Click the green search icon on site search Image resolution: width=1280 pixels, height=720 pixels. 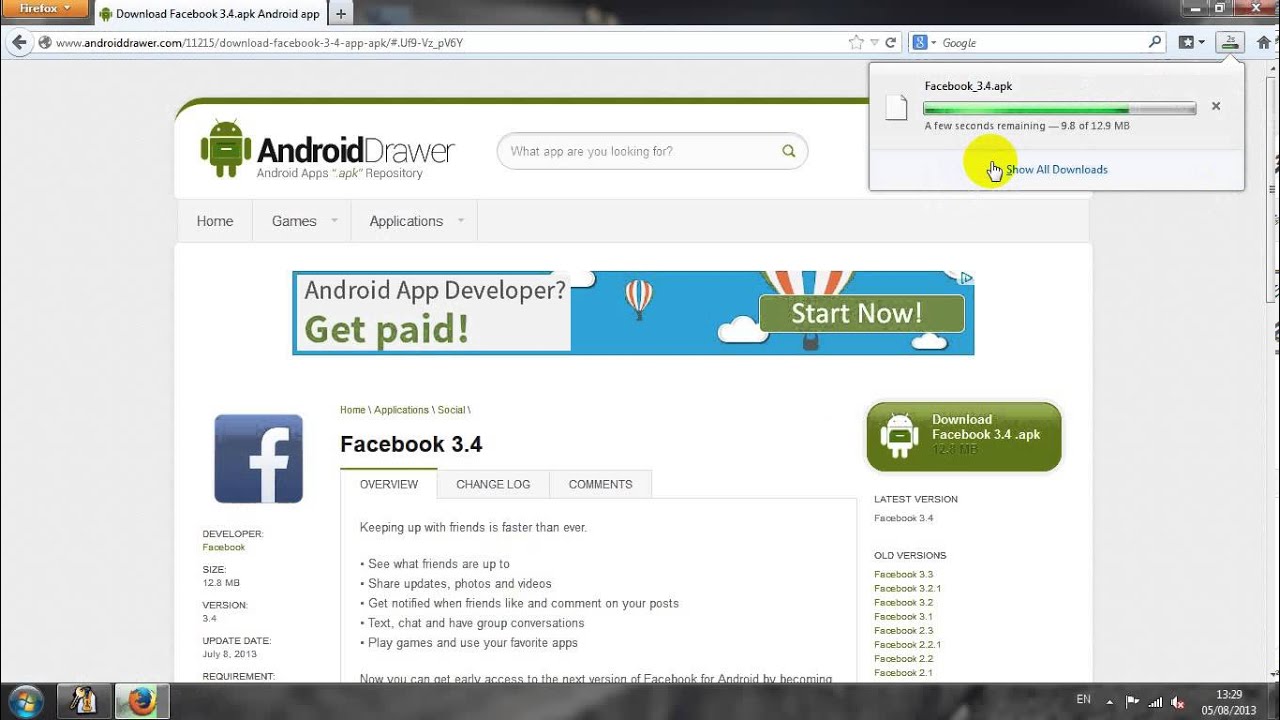788,152
